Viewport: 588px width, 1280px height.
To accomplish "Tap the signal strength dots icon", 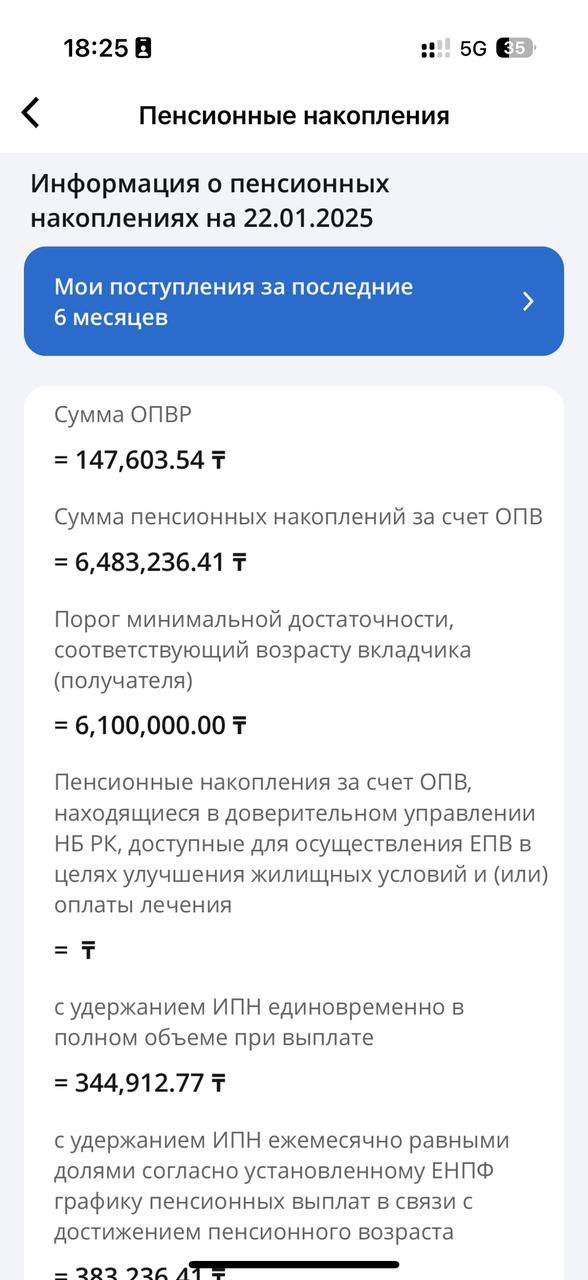I will coord(436,48).
